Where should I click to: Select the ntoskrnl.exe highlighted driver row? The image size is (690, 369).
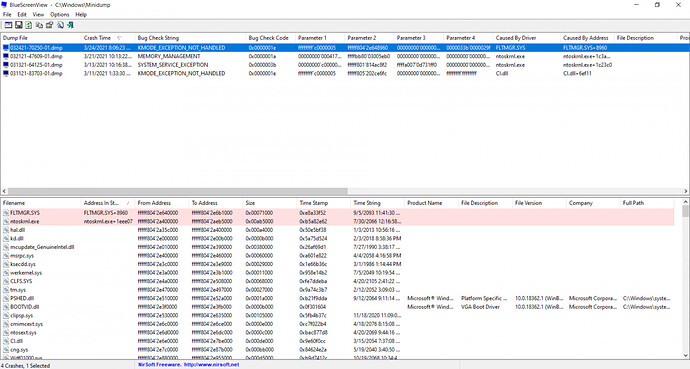[337, 221]
